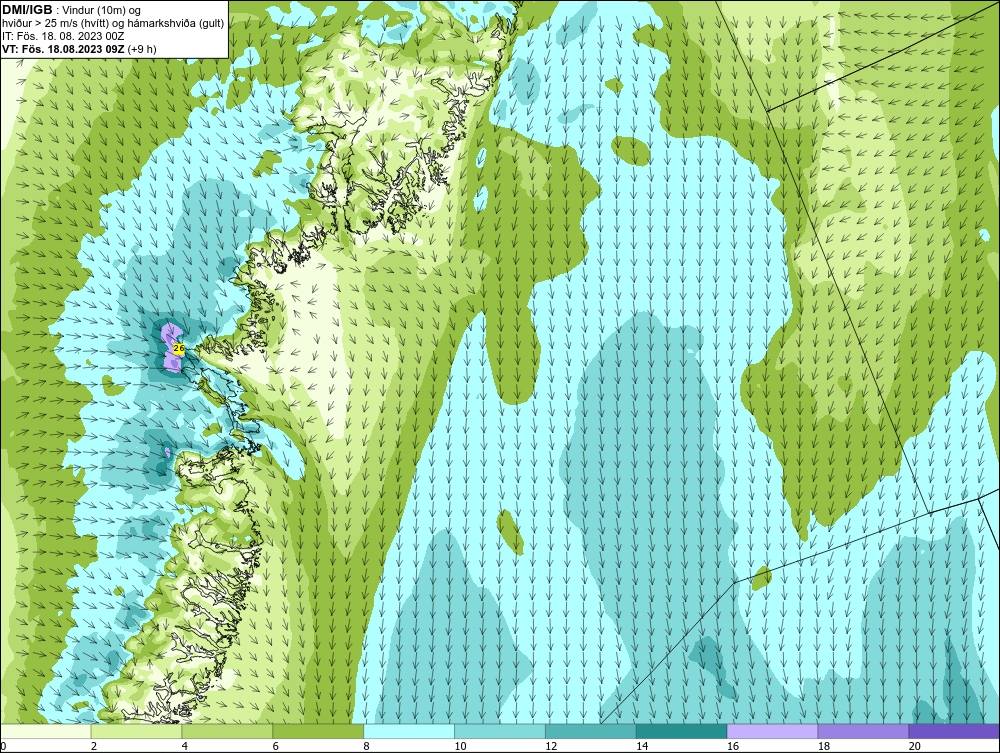Click the legend scale value 20

pos(915,746)
